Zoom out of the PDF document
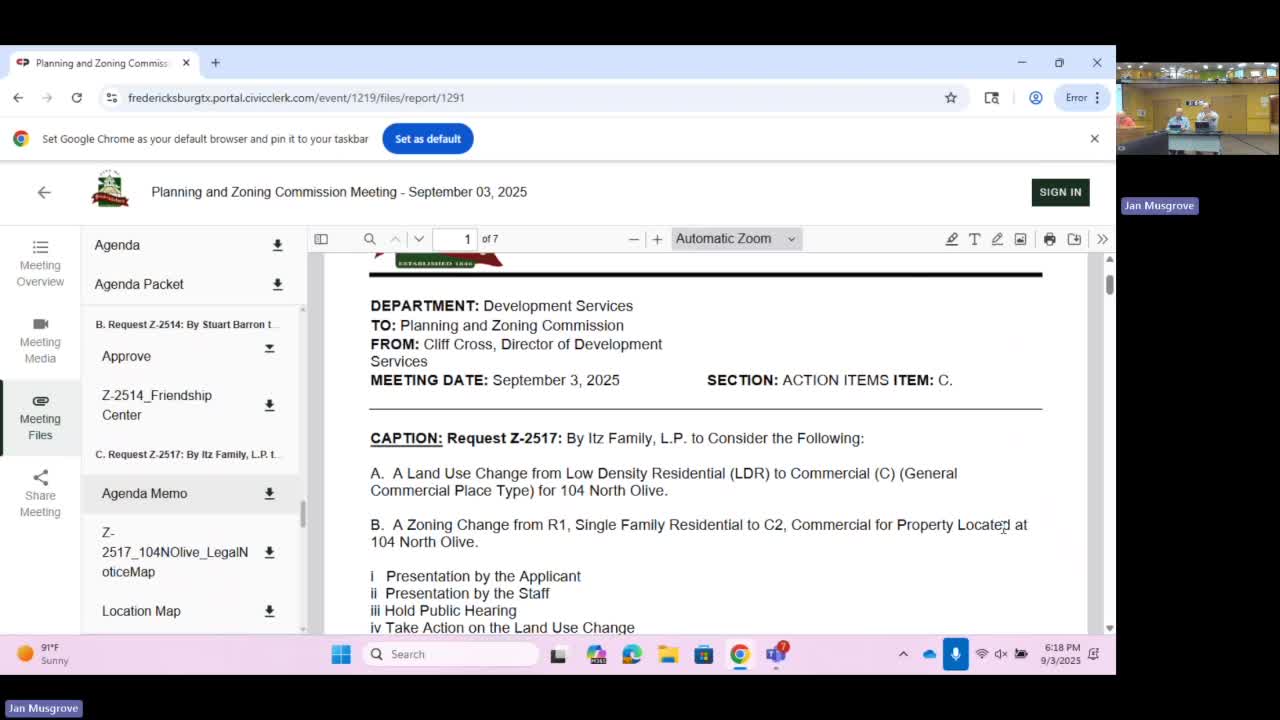The image size is (1280, 720). click(x=633, y=239)
